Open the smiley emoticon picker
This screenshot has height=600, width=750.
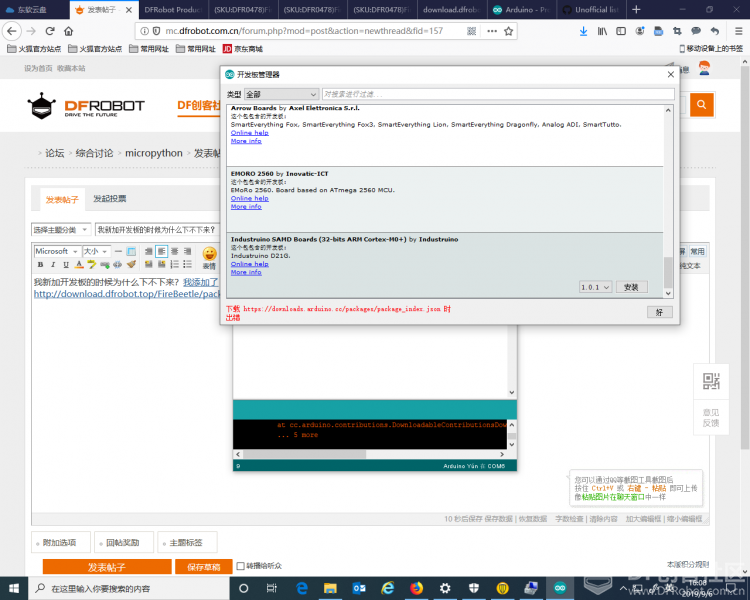209,257
